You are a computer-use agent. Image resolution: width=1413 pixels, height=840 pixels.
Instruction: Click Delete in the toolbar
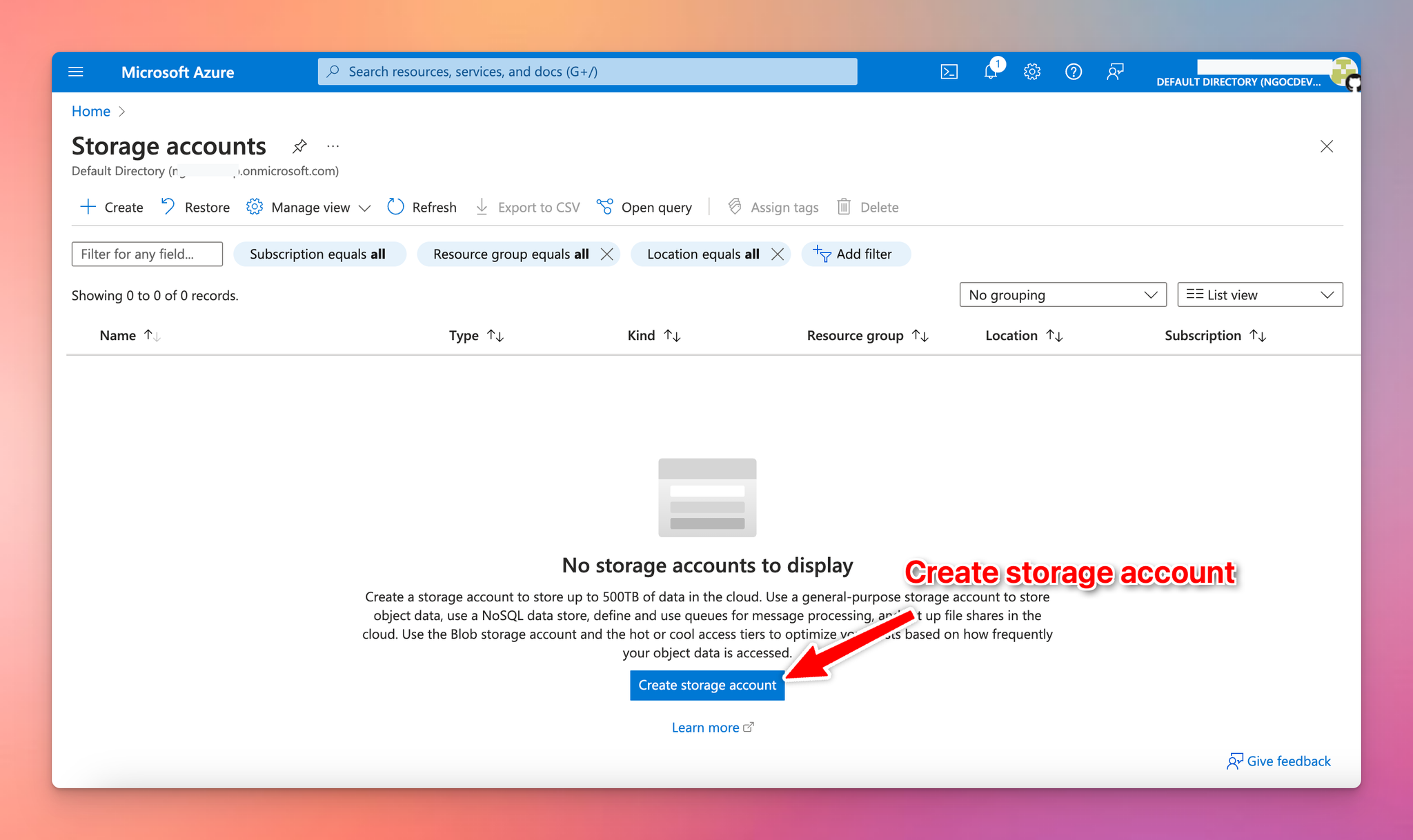coord(867,207)
